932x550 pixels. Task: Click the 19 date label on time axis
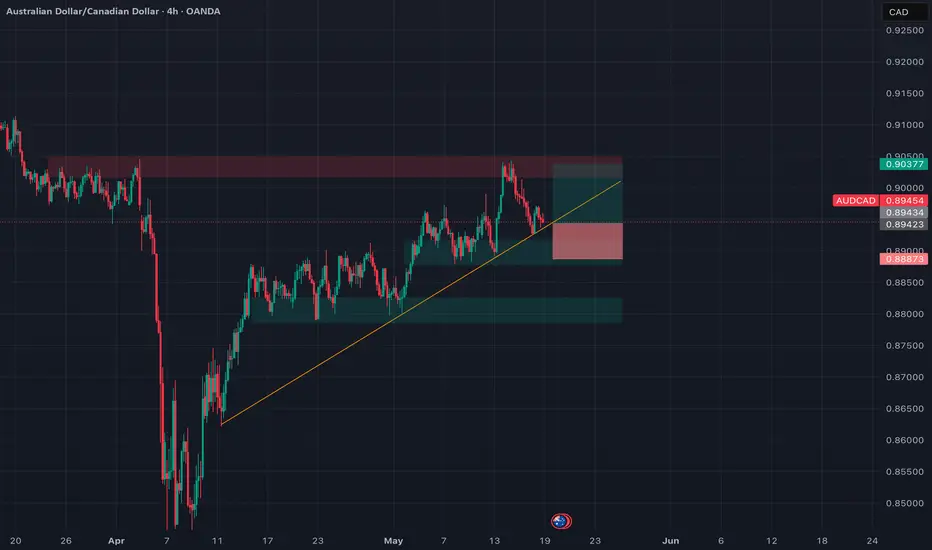click(545, 540)
